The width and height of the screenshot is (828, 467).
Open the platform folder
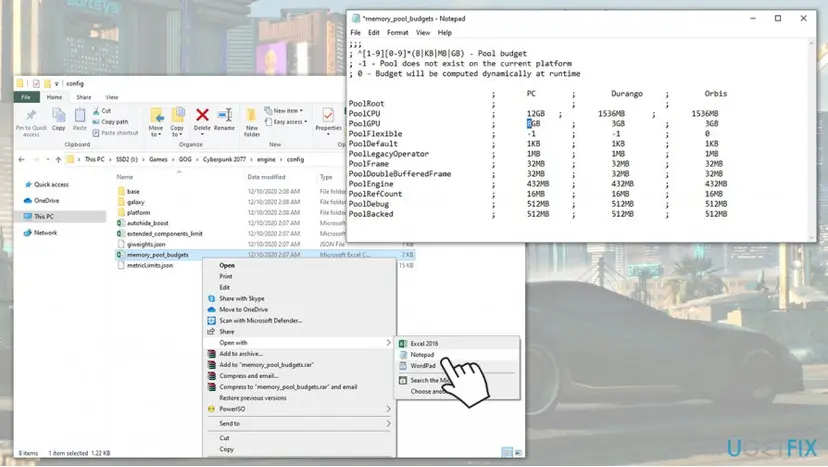[138, 212]
